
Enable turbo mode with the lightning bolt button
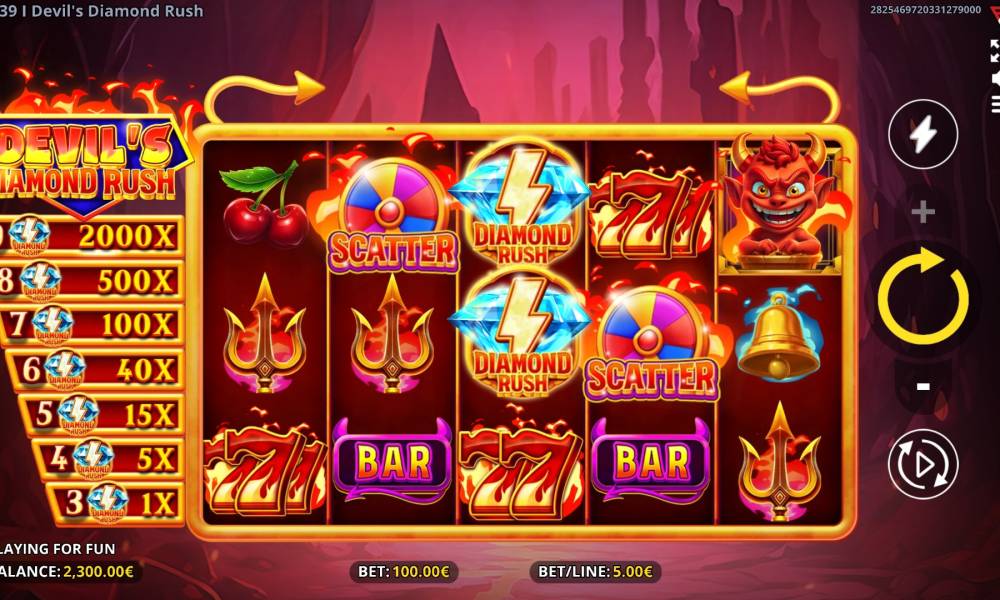tap(923, 134)
